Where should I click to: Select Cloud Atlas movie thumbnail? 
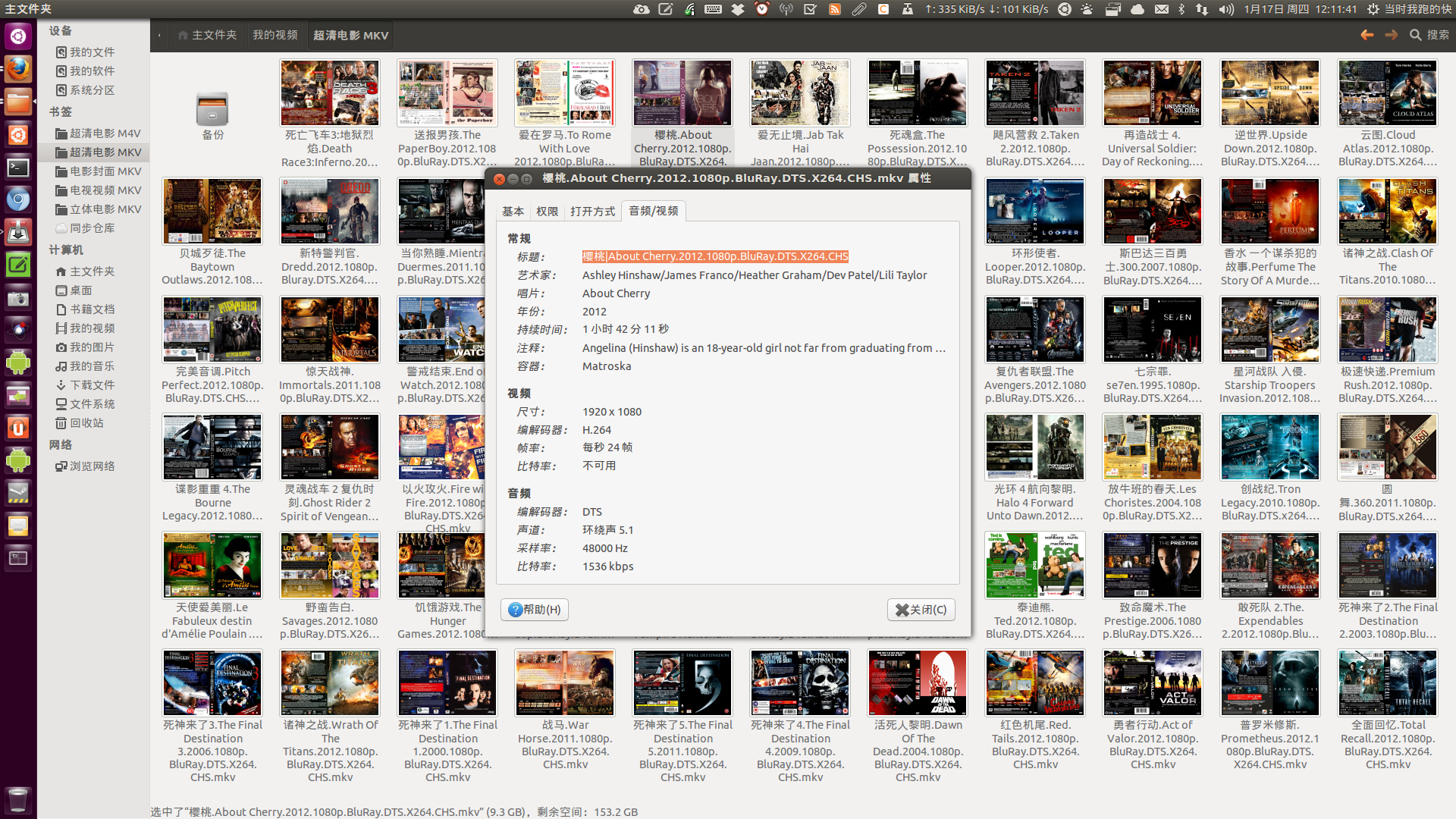pyautogui.click(x=1388, y=93)
